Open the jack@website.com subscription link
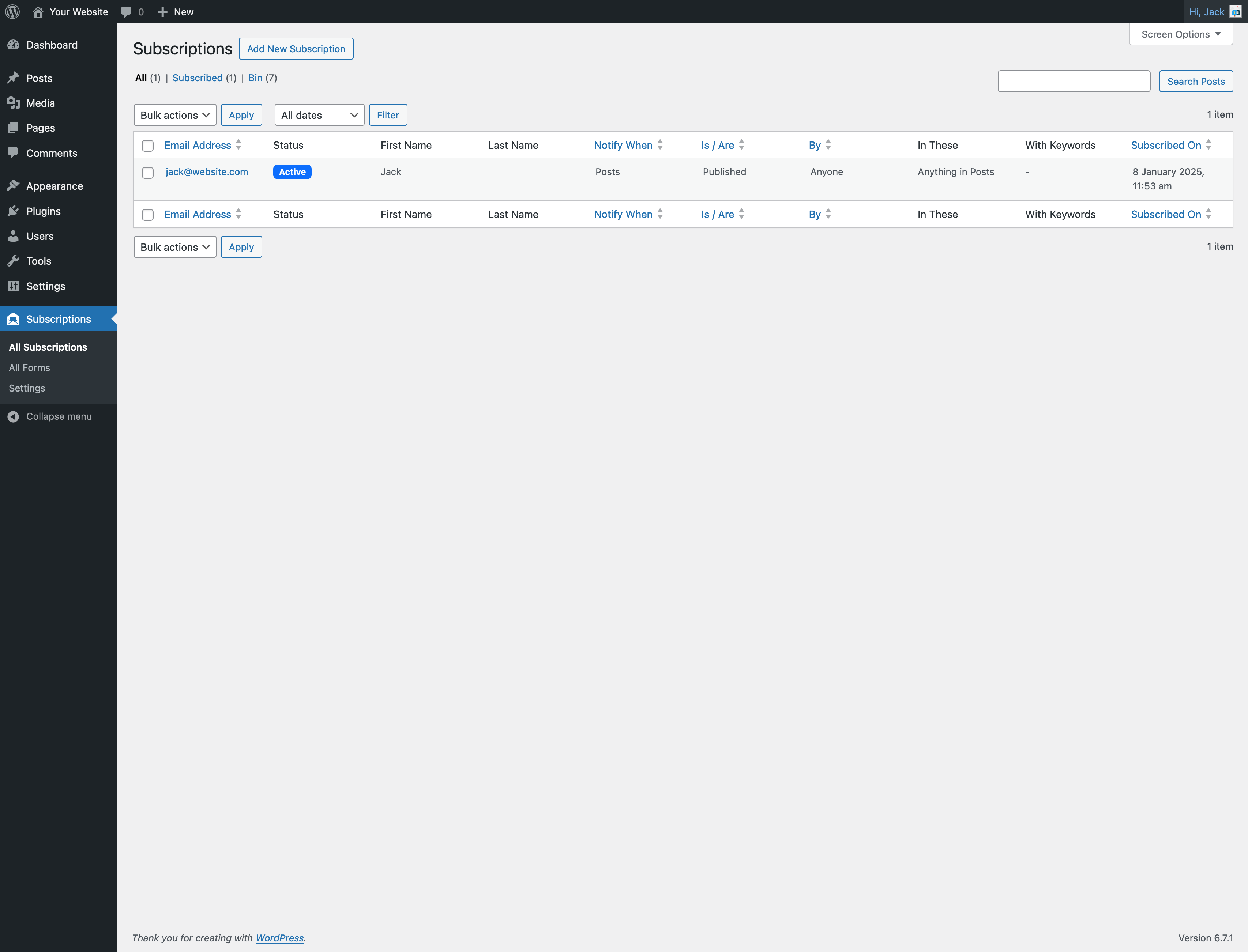This screenshot has width=1248, height=952. [207, 172]
